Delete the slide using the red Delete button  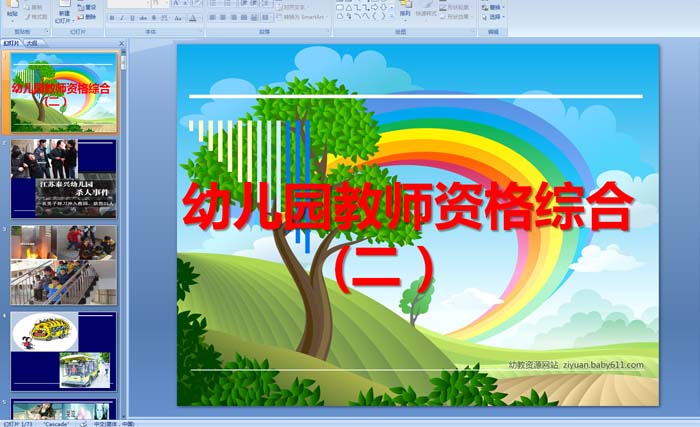[87, 17]
